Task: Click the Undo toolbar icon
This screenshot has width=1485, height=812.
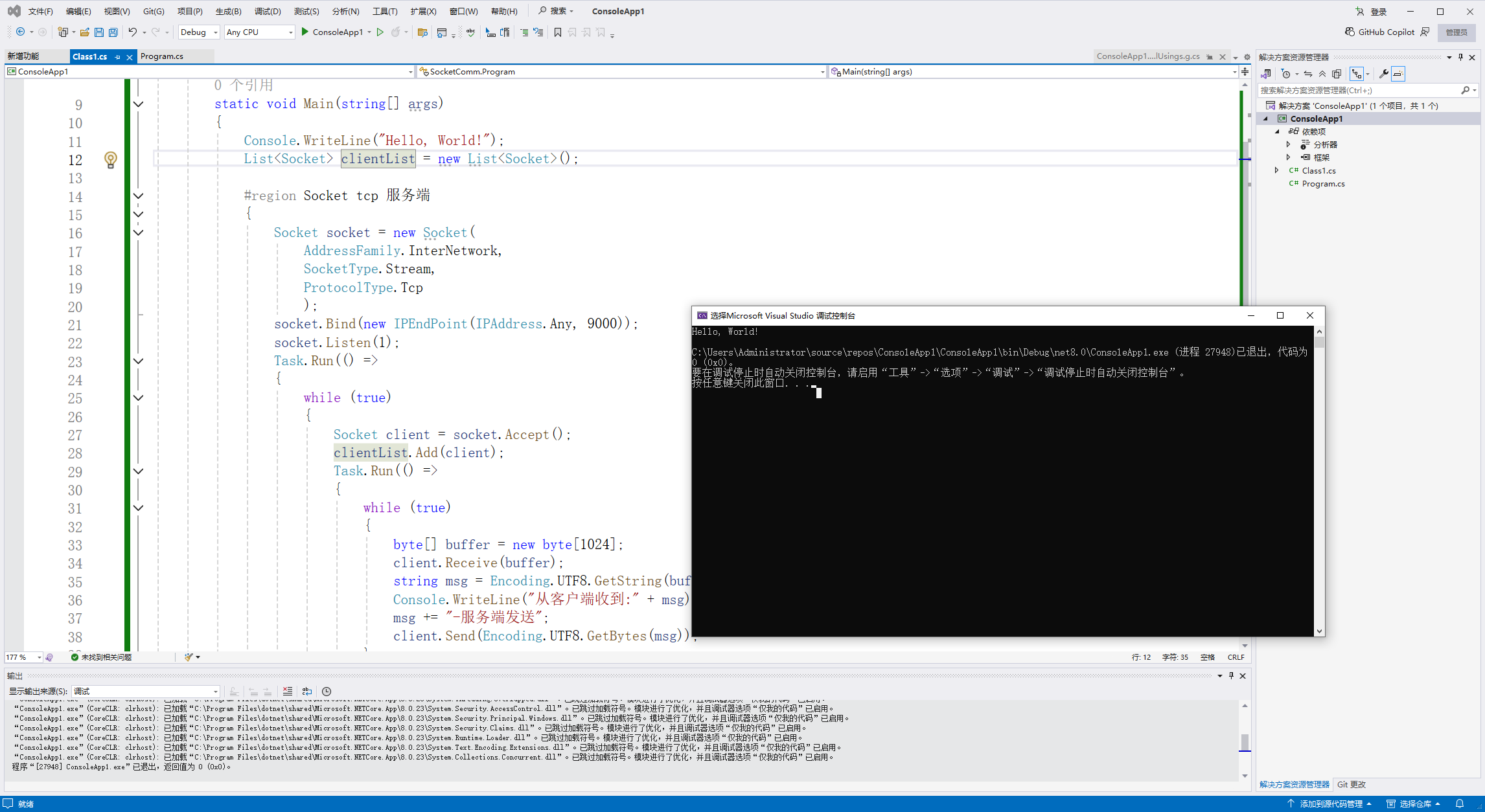Action: coord(132,32)
